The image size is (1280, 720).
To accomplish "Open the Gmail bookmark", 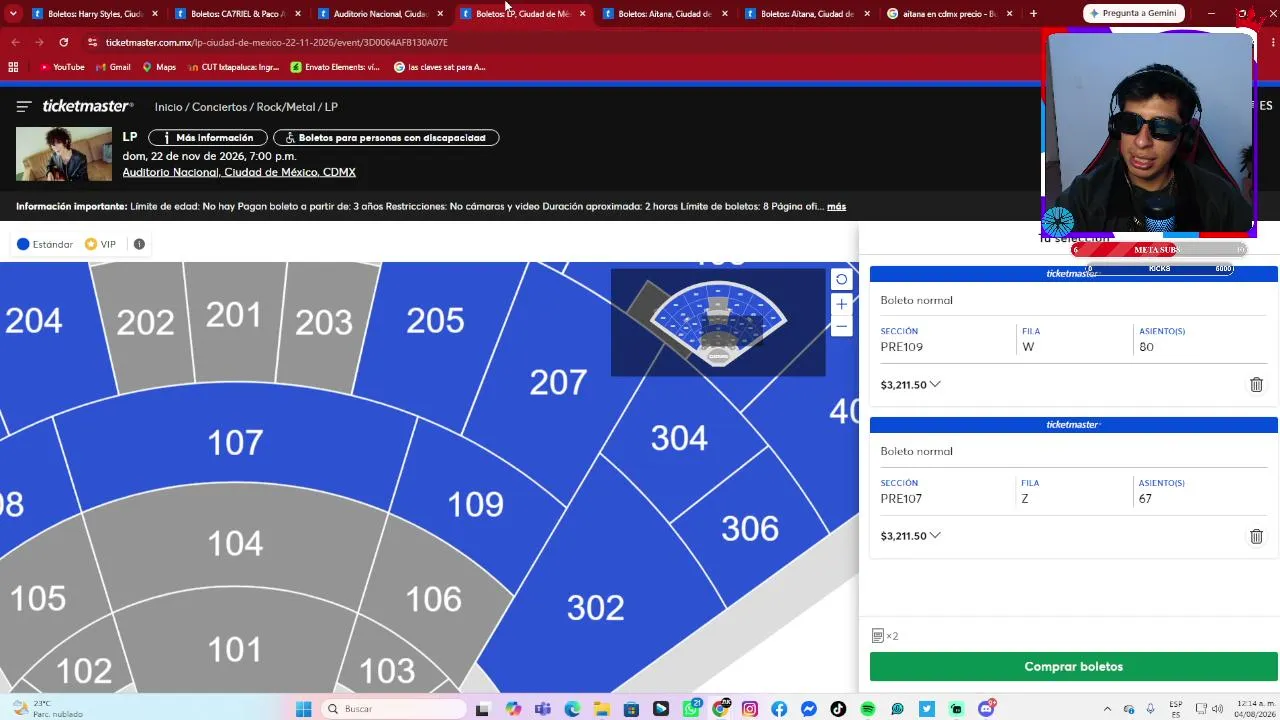I will click(x=113, y=67).
